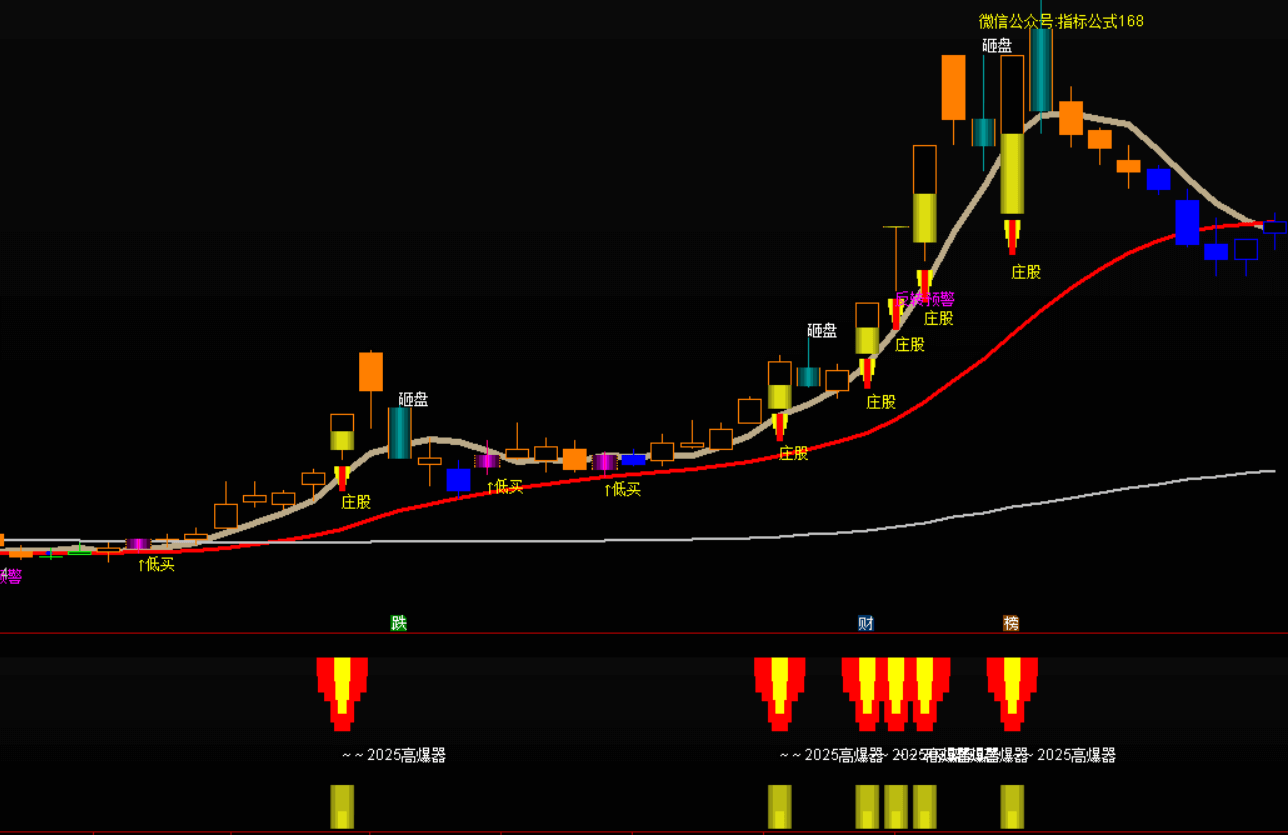Click the 微信公众号 指标公式168 watermark text
The height and width of the screenshot is (835, 1288).
point(1061,21)
